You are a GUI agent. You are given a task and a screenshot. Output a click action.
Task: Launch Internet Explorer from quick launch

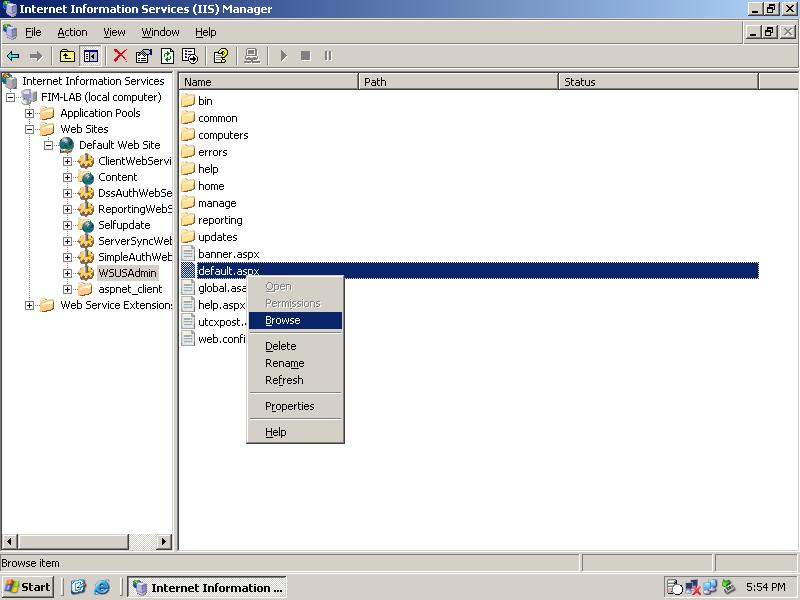(x=102, y=587)
